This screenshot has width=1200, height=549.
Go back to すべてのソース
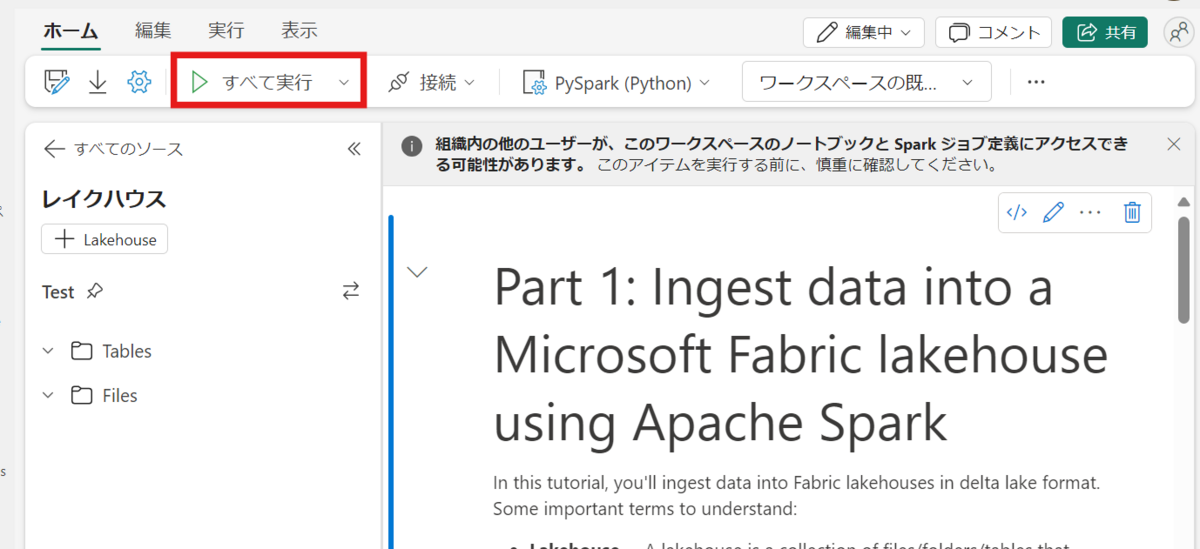point(113,149)
